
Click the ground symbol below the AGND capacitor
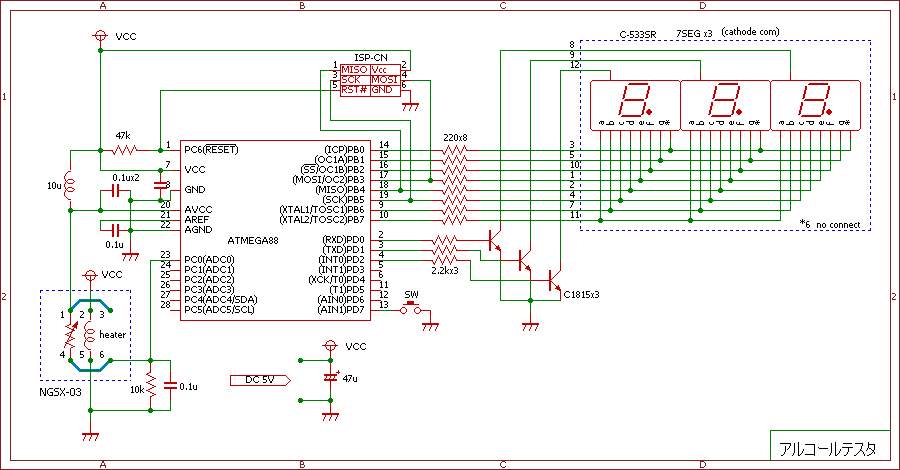[130, 256]
